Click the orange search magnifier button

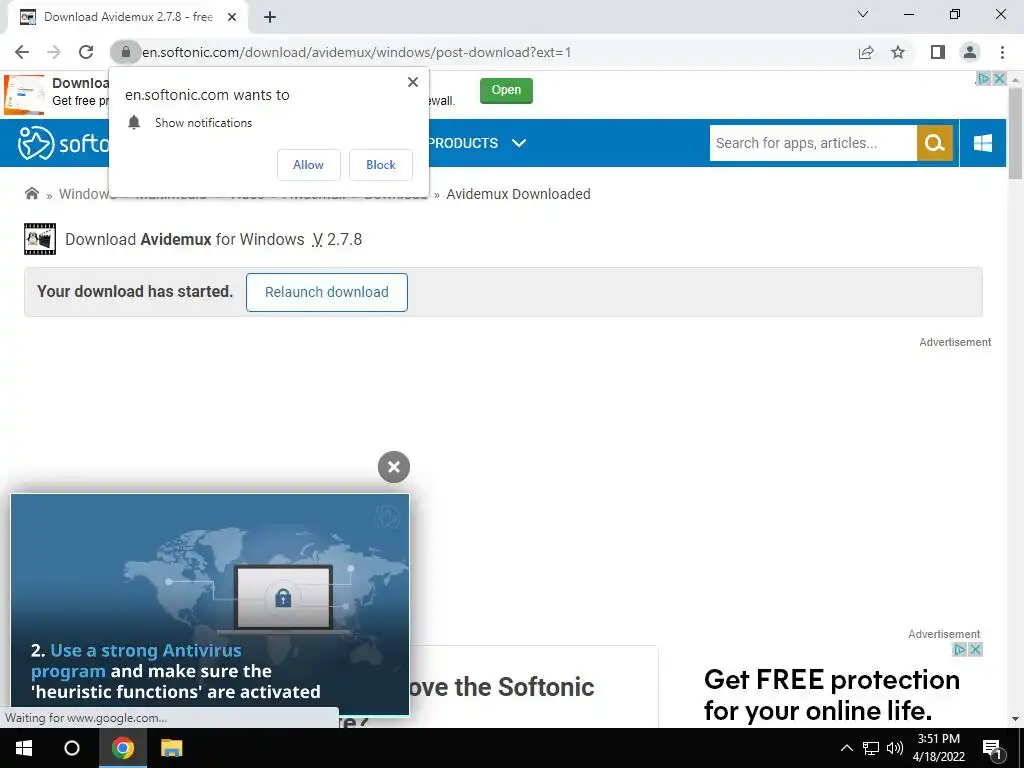pos(935,143)
